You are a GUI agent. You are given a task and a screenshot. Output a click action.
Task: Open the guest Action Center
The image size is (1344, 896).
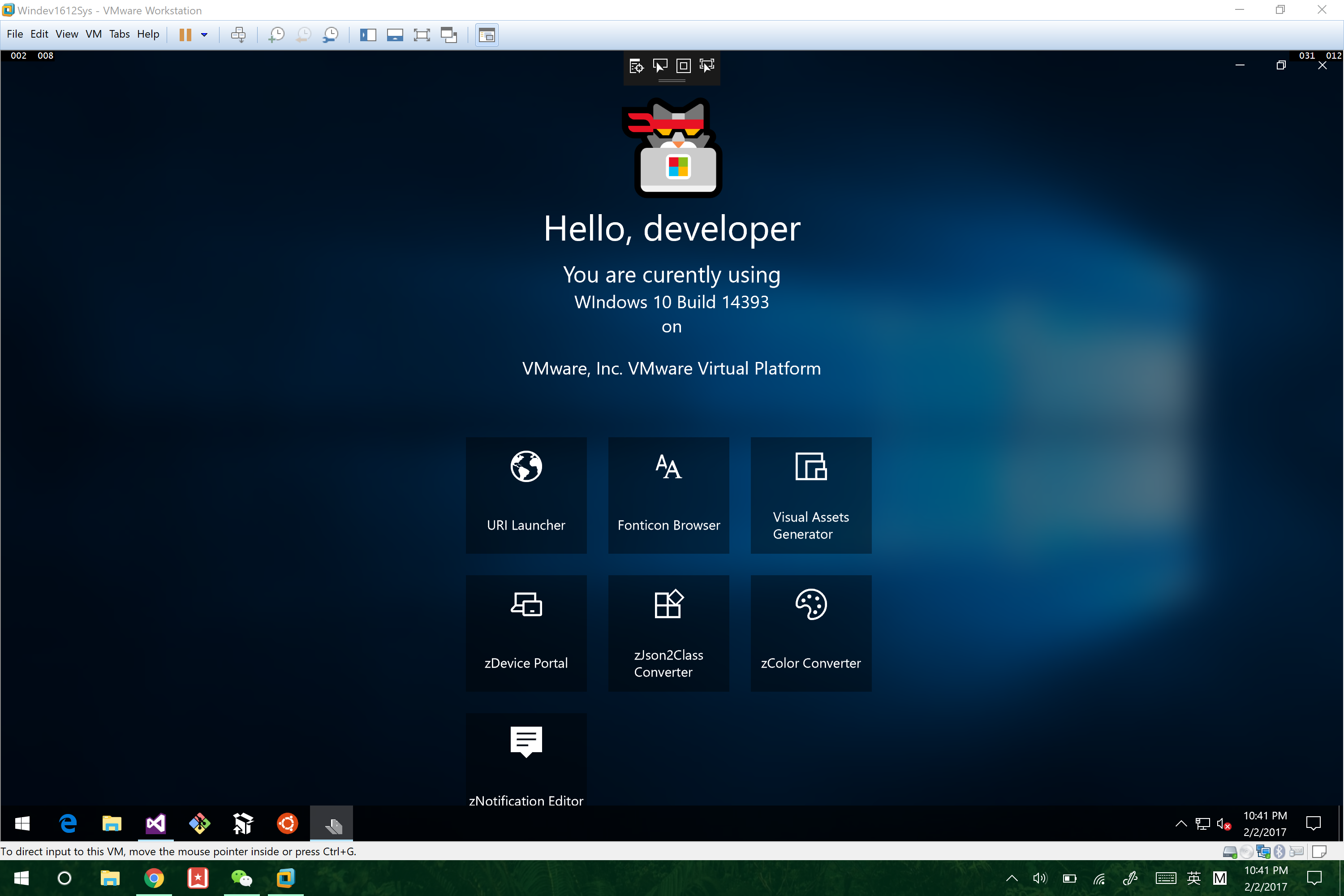point(1314,823)
